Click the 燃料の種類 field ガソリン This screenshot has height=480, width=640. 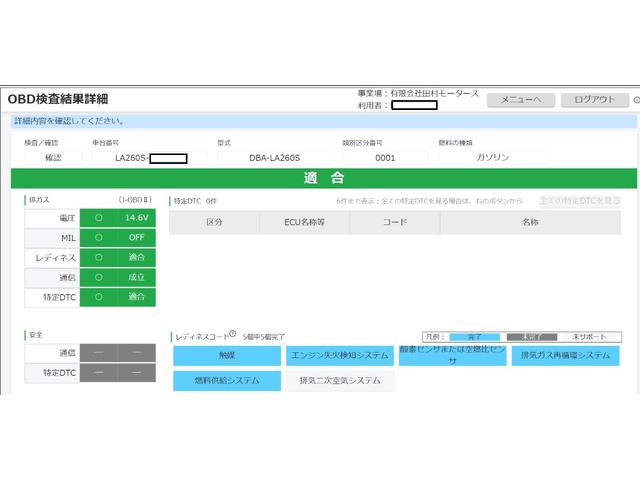pos(492,158)
